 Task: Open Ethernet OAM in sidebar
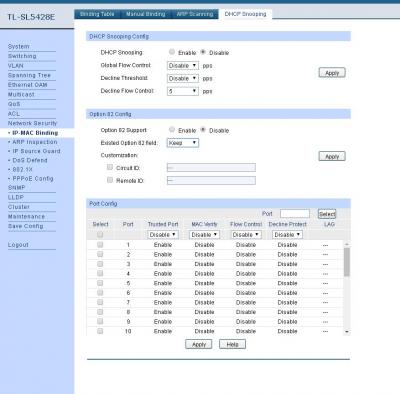pos(27,85)
